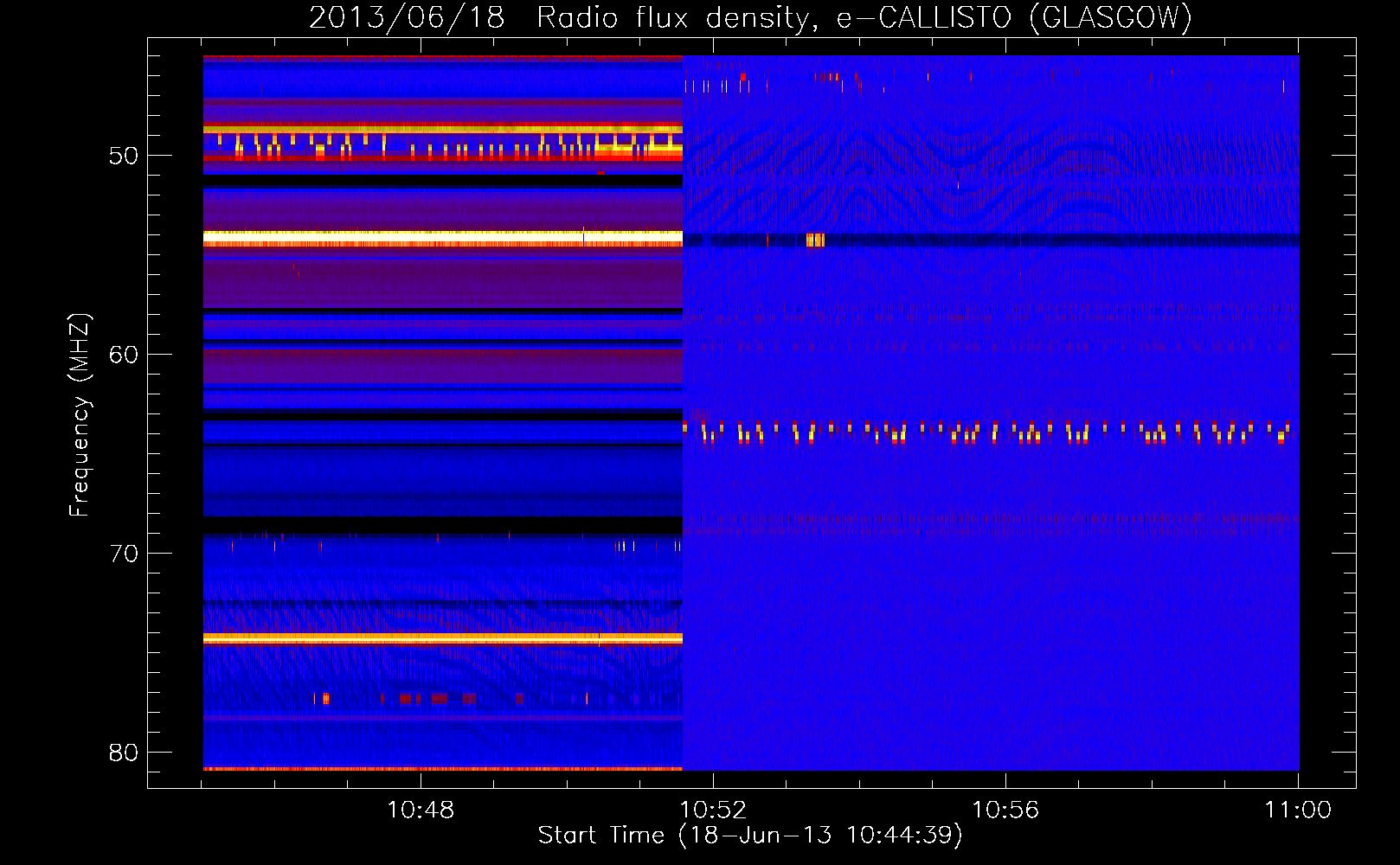Click the 70 frequency tick label
Viewport: 1400px width, 865px height.
[x=124, y=554]
